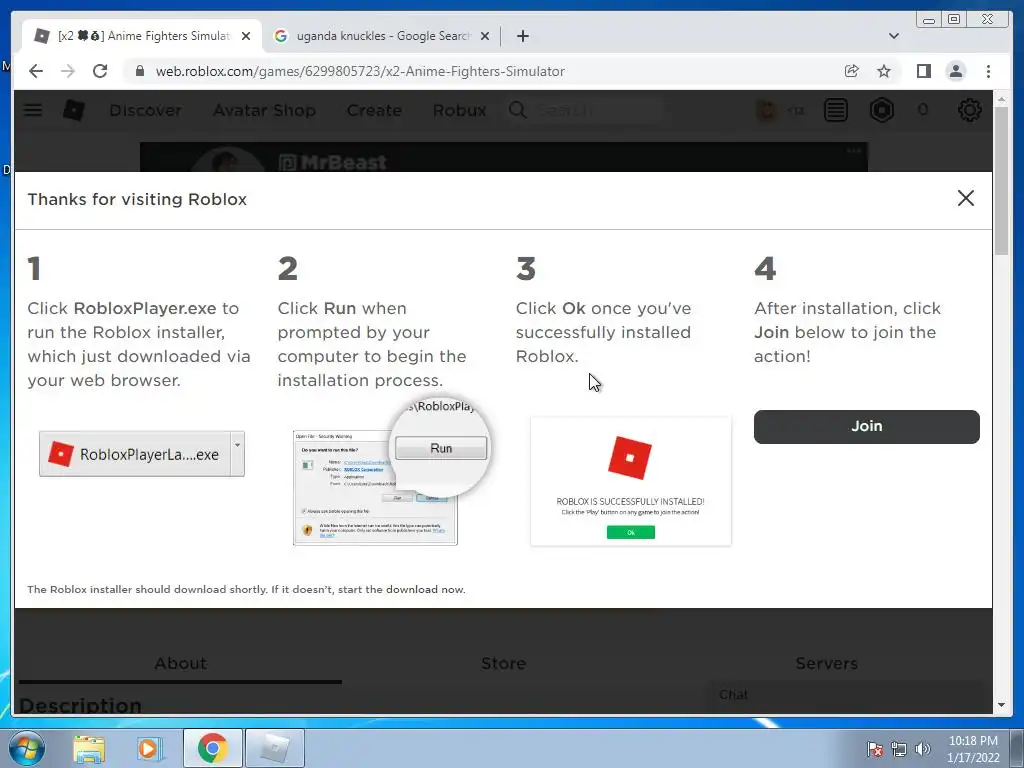This screenshot has height=768, width=1024.
Task: Open the tab search dropdown chevron
Action: point(893,36)
